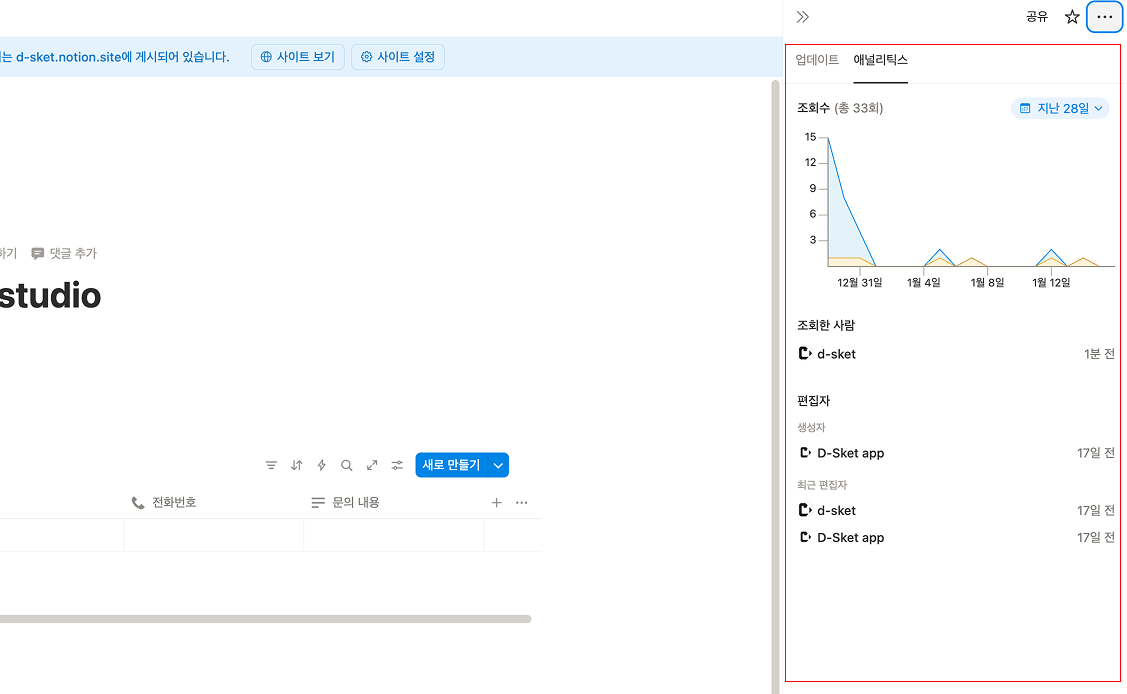Add a new property with the plus icon
The width and height of the screenshot is (1127, 694).
point(496,502)
